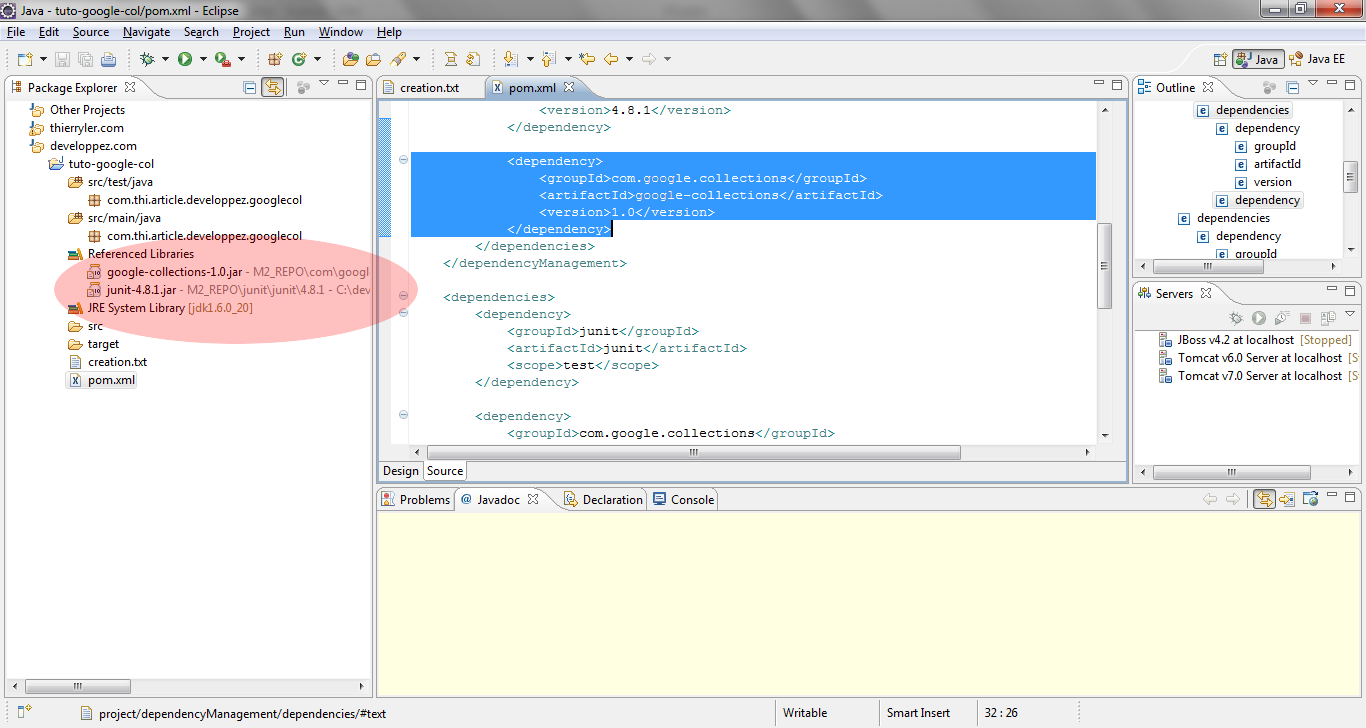Open the Navigate menu
Viewport: 1366px width, 728px height.
click(x=146, y=32)
